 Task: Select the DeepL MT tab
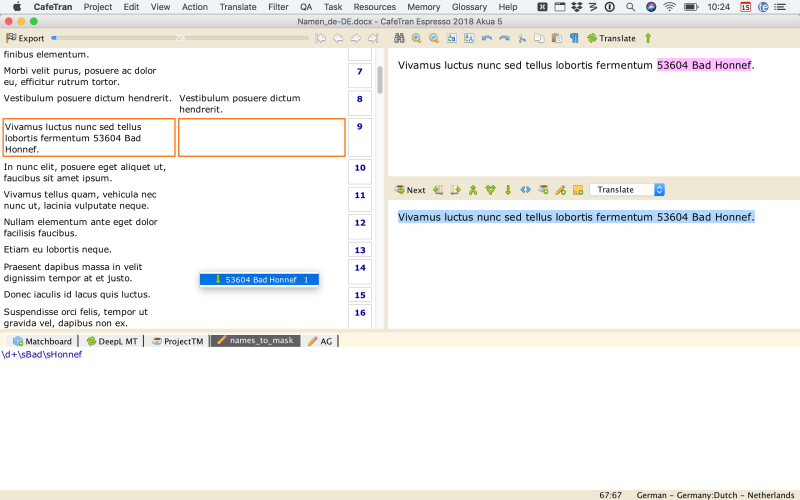112,341
